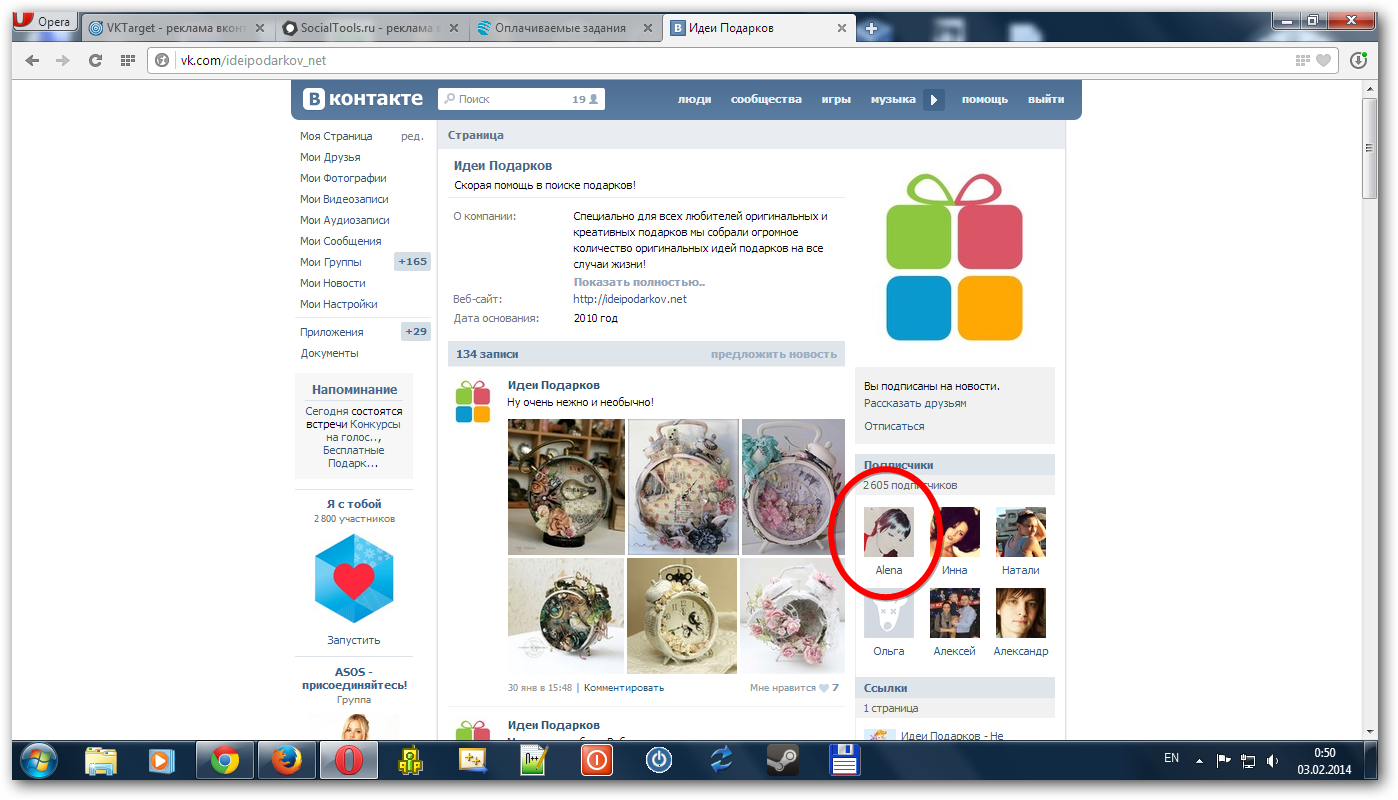Open Мои Видеозаписи in the sidebar

click(x=344, y=199)
